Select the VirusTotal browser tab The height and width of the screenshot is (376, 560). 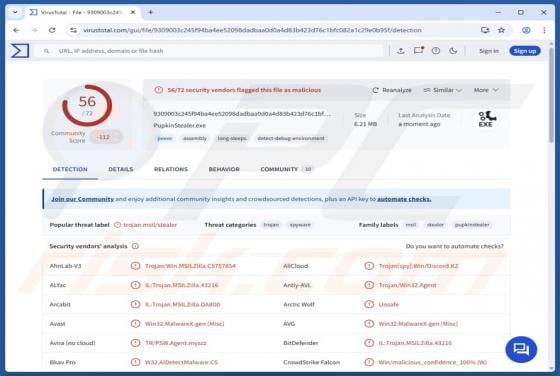[81, 12]
